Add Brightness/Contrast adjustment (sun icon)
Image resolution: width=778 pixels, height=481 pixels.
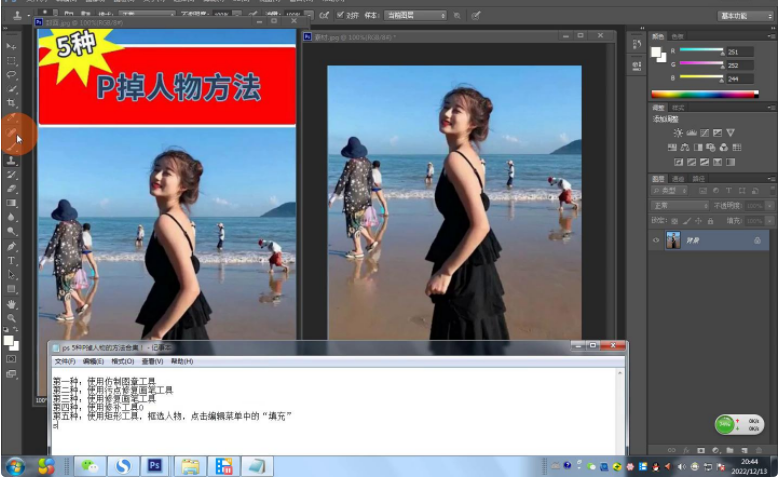pos(678,133)
